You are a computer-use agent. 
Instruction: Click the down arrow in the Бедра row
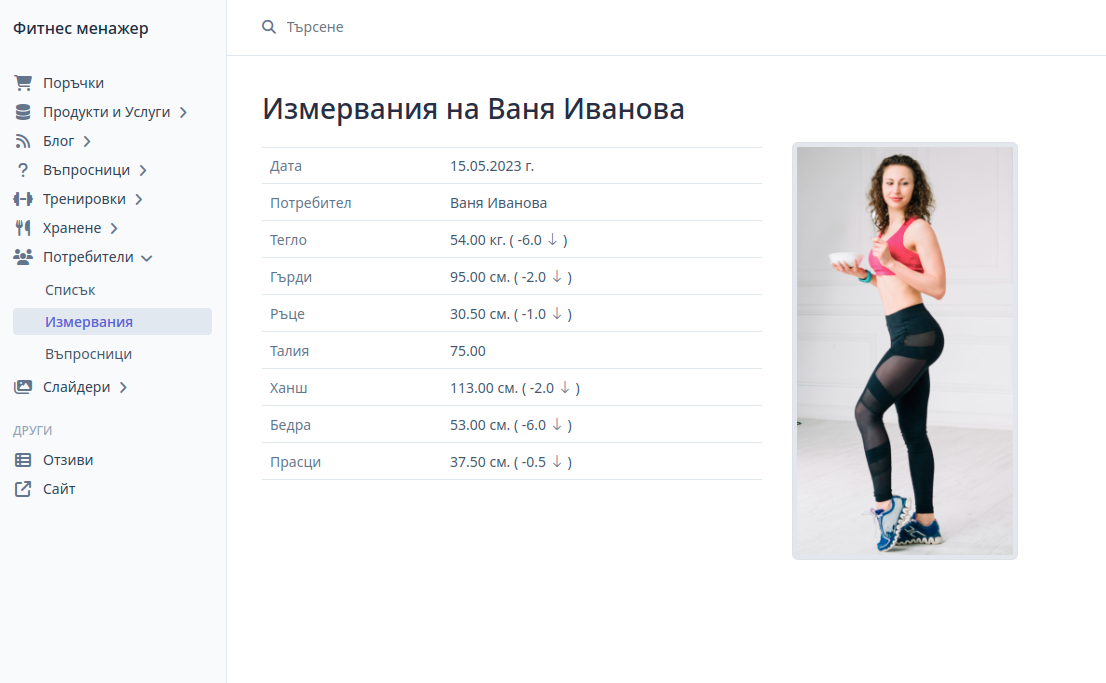tap(557, 424)
